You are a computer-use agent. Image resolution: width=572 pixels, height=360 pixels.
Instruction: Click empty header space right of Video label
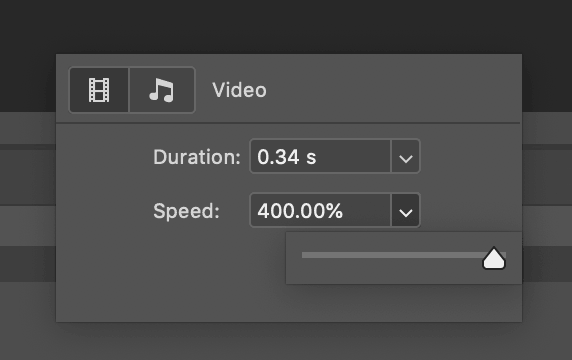coord(394,90)
